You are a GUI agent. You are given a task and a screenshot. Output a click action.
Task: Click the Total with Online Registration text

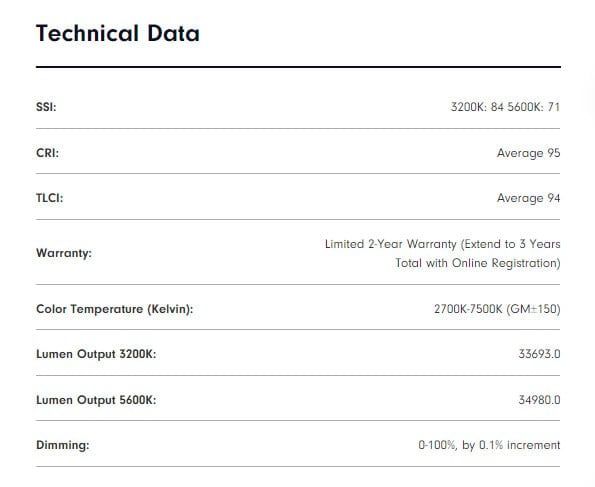point(478,263)
